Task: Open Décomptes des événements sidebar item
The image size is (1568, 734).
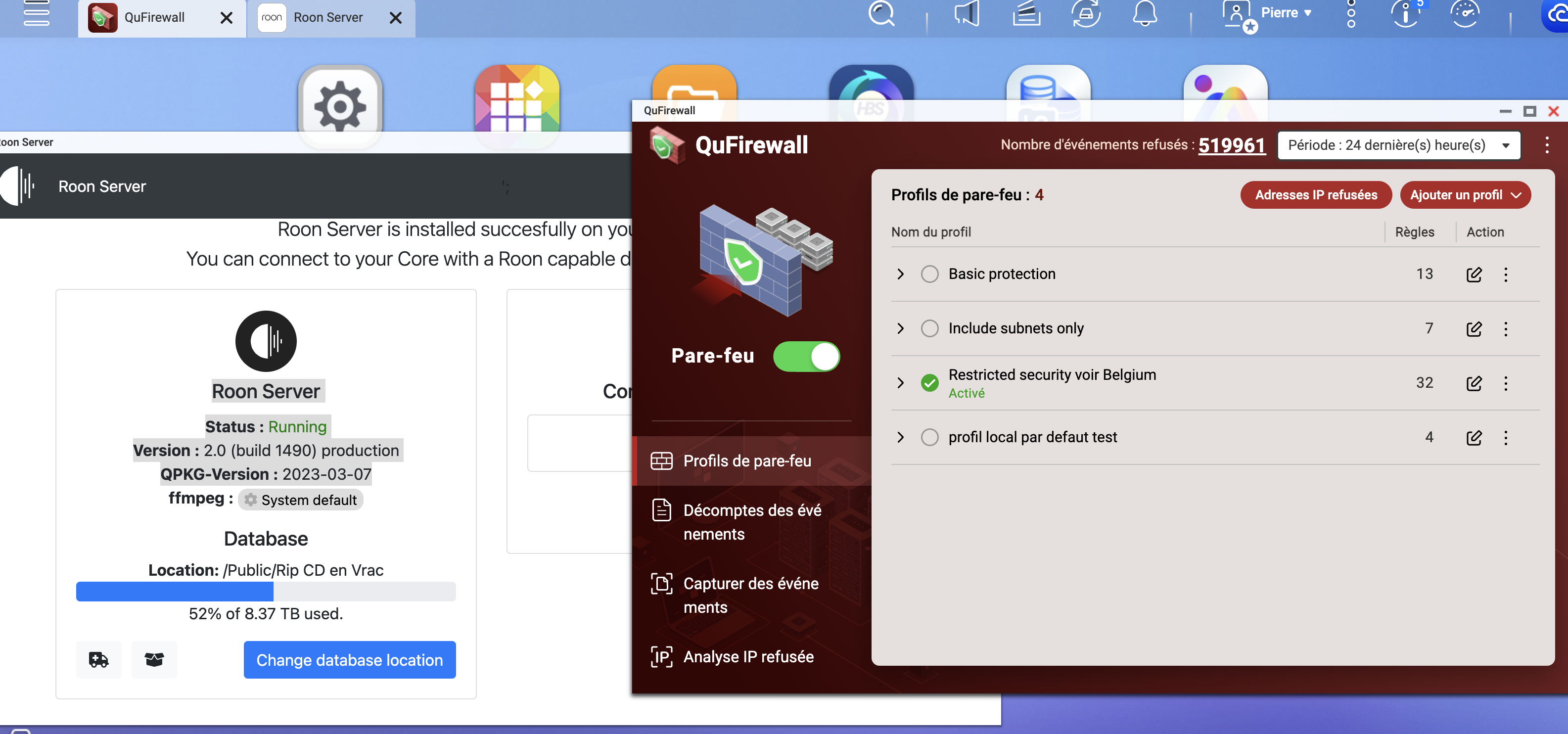Action: pyautogui.click(x=752, y=522)
